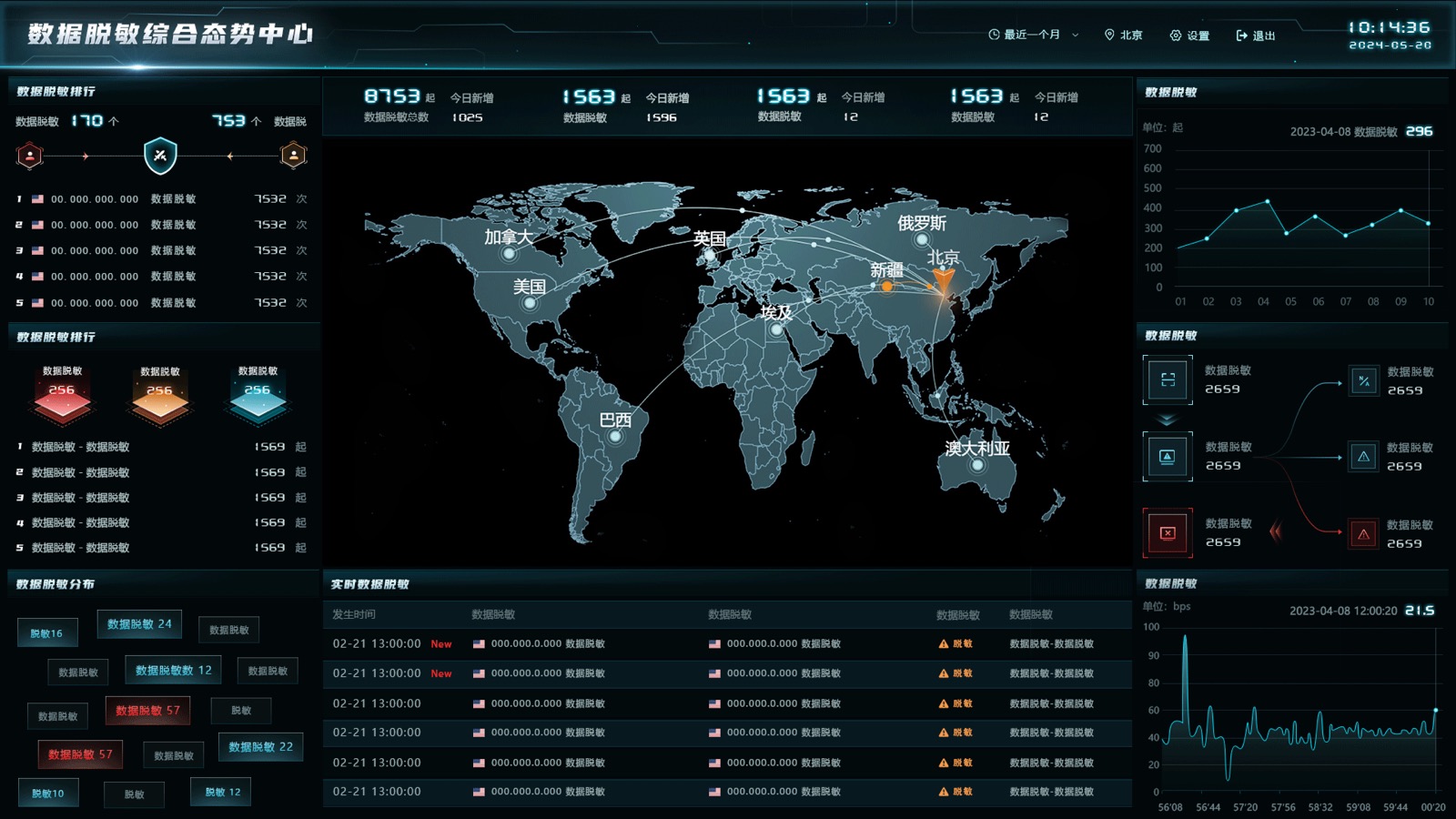This screenshot has height=819, width=1456.
Task: Click the warning icon in the last table row
Action: [944, 792]
